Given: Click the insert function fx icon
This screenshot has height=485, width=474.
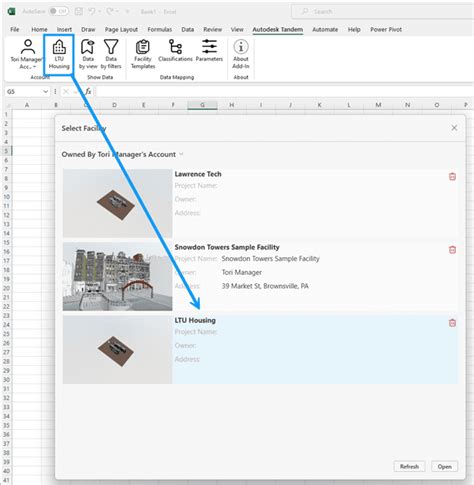Looking at the screenshot, I should pyautogui.click(x=88, y=91).
